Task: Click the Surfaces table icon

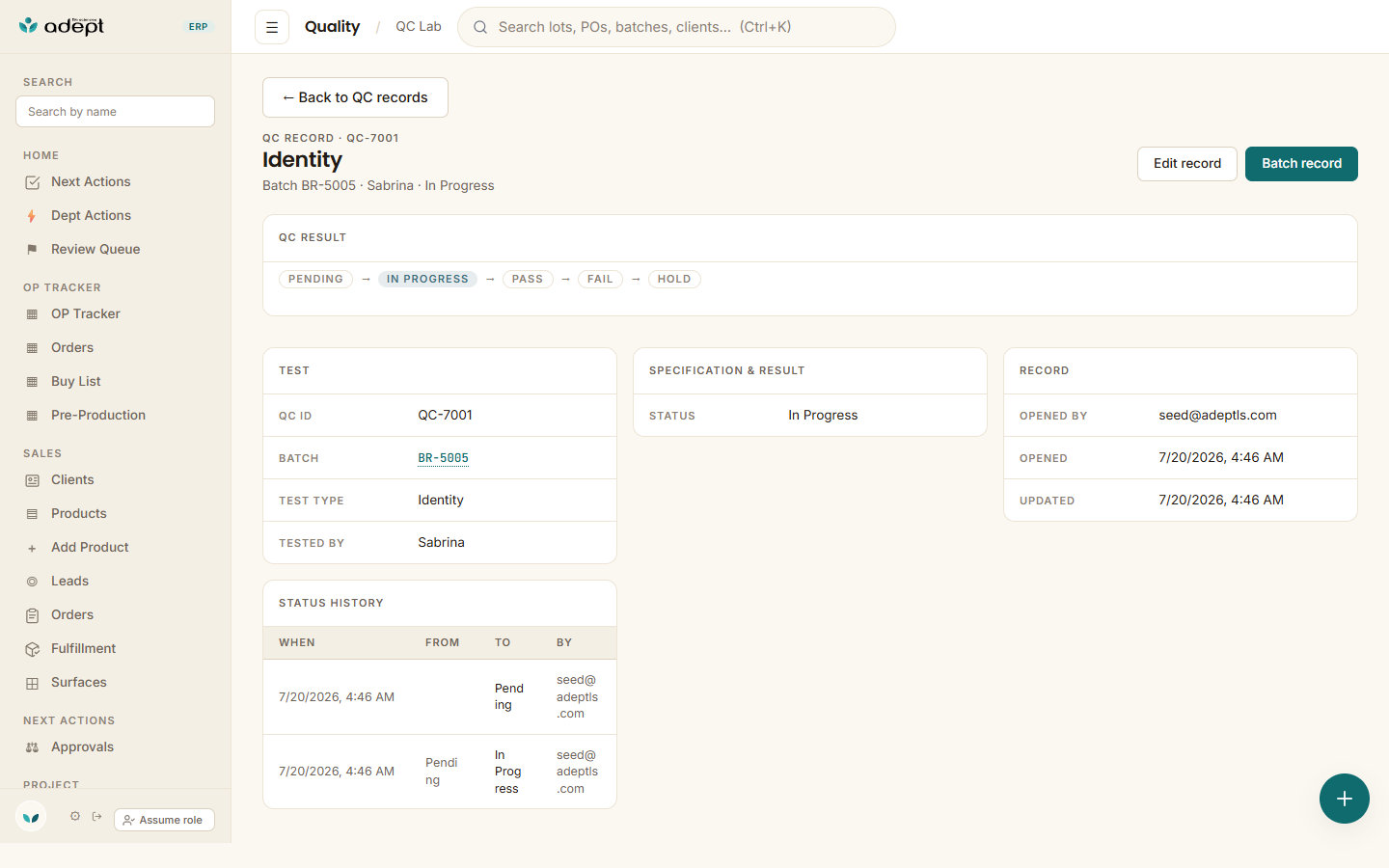Action: click(32, 683)
